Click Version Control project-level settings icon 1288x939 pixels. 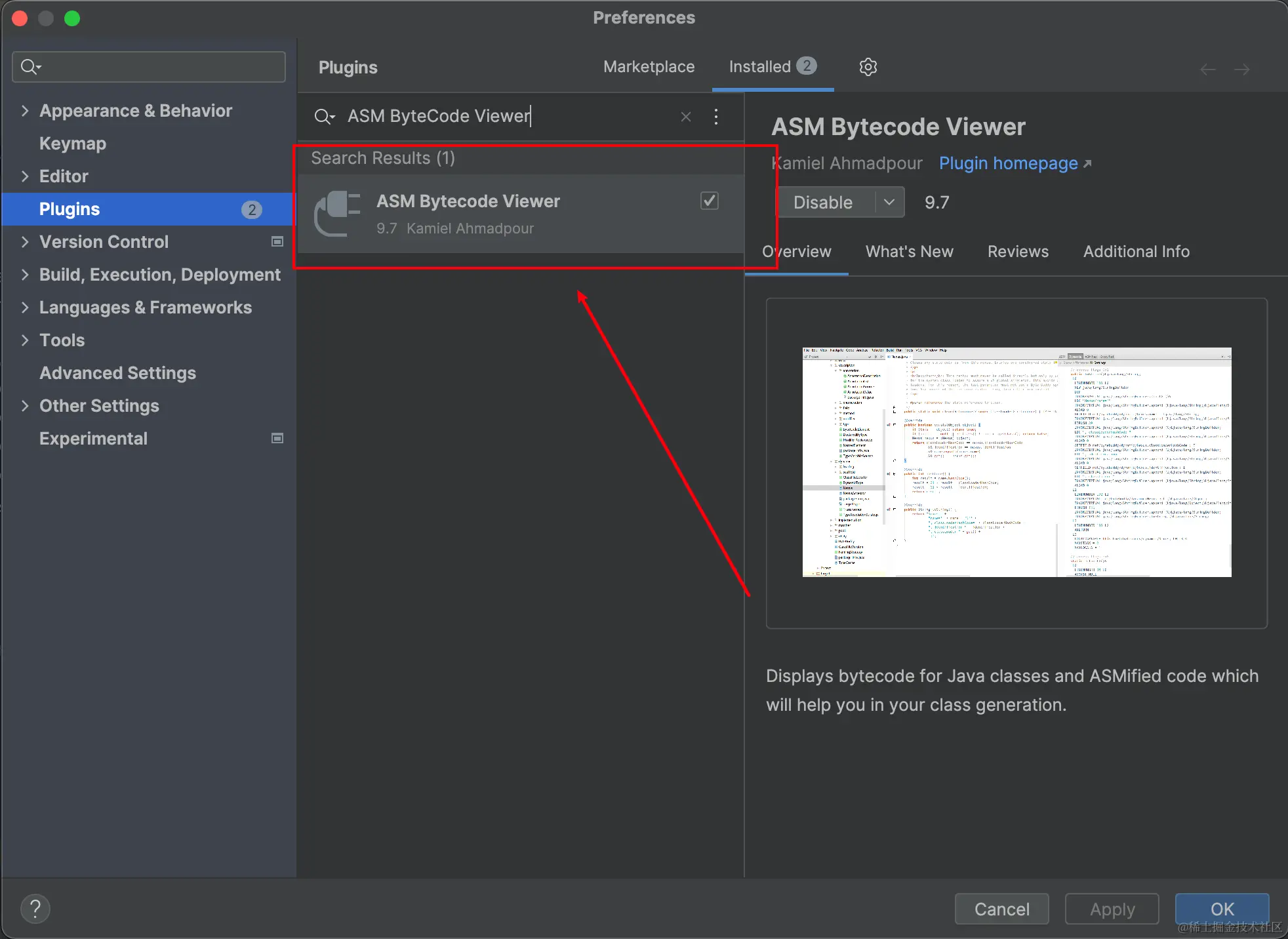(277, 242)
